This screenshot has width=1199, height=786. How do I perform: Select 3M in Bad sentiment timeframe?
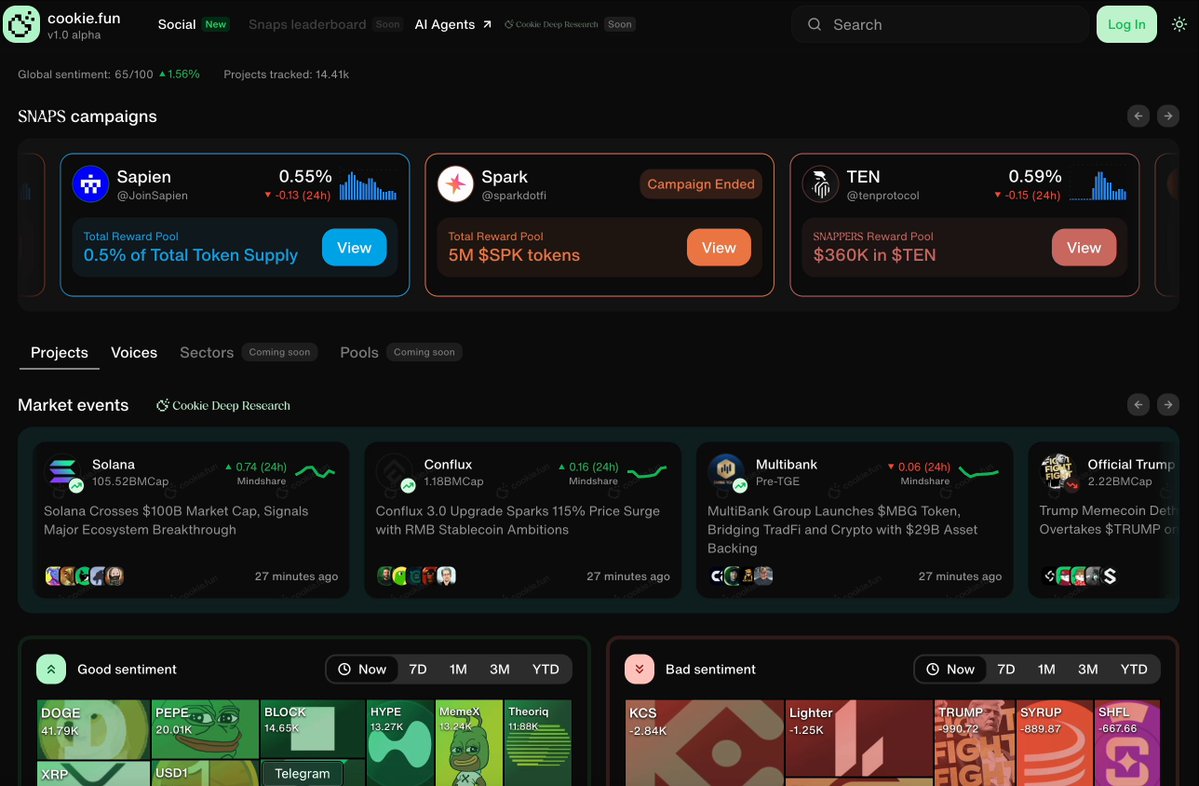point(1087,669)
